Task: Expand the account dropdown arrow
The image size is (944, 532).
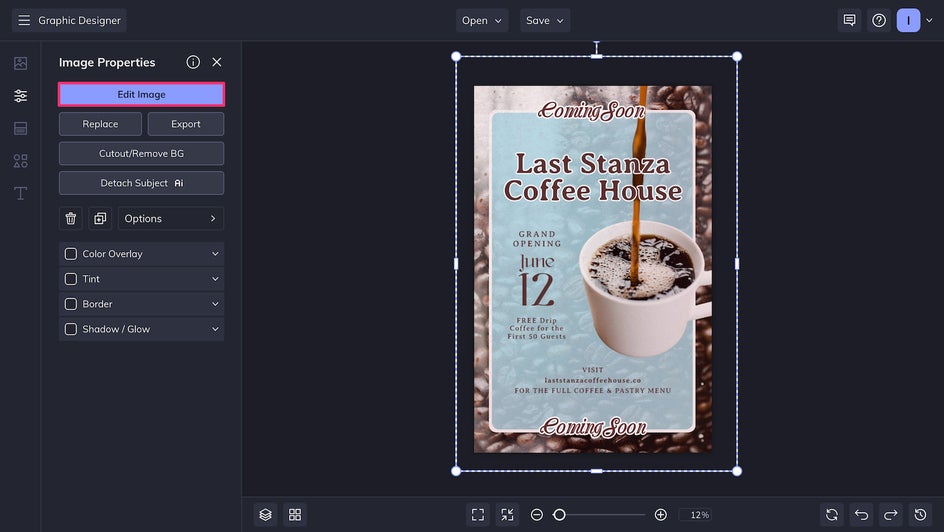Action: pyautogui.click(x=929, y=20)
